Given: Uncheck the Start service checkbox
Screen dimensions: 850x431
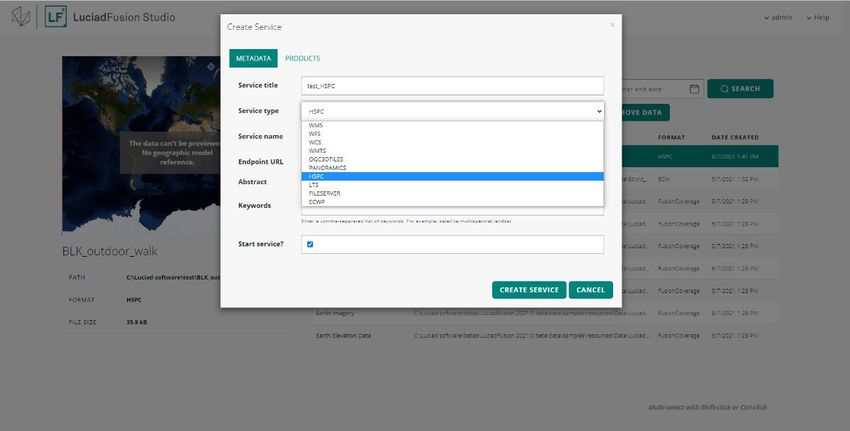Looking at the screenshot, I should pyautogui.click(x=310, y=245).
